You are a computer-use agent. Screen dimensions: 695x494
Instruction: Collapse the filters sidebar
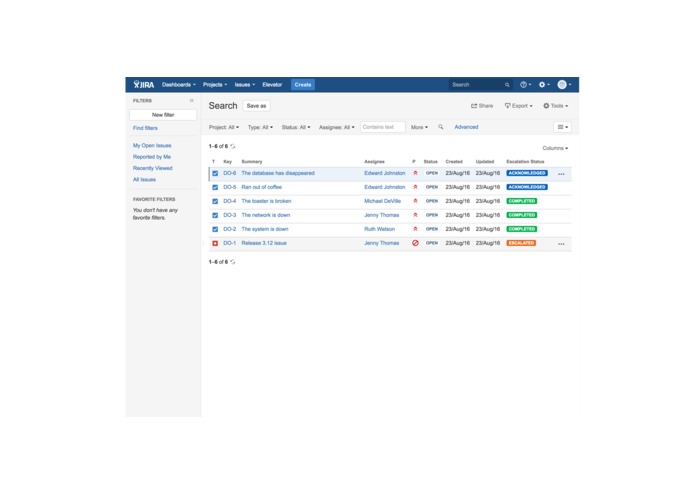point(191,101)
